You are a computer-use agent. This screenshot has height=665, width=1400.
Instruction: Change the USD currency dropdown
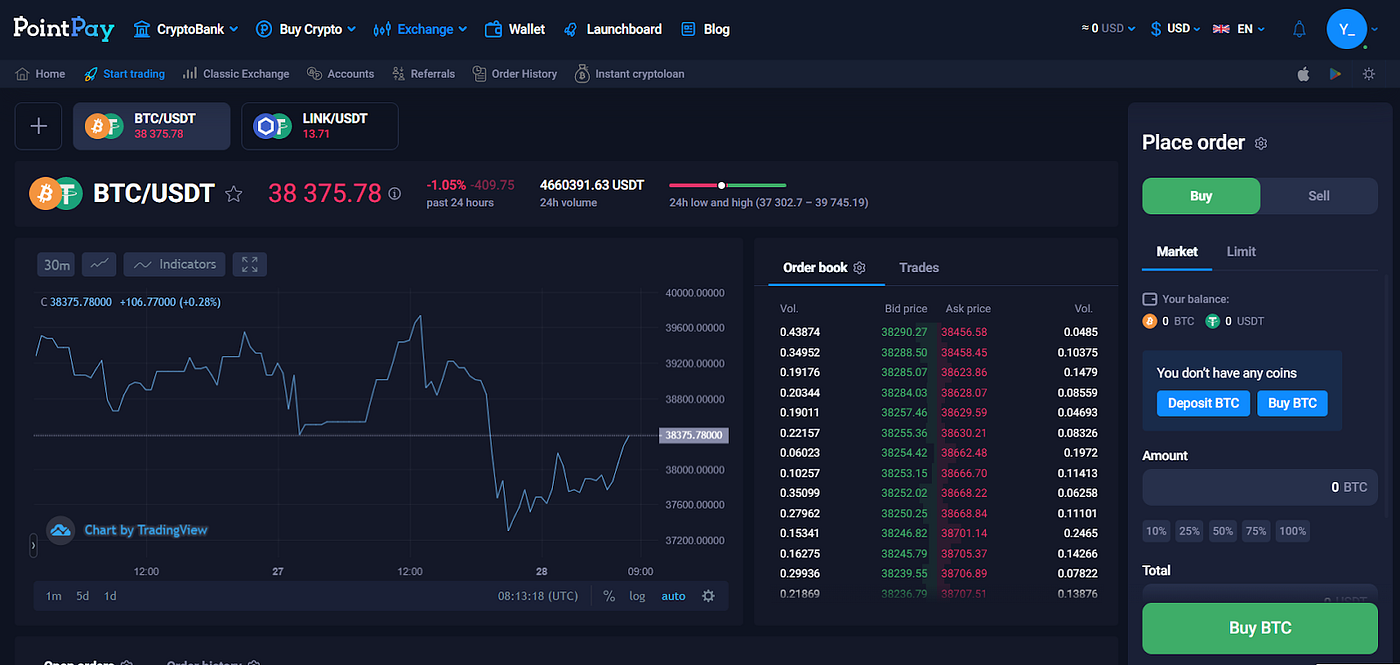click(x=1175, y=29)
